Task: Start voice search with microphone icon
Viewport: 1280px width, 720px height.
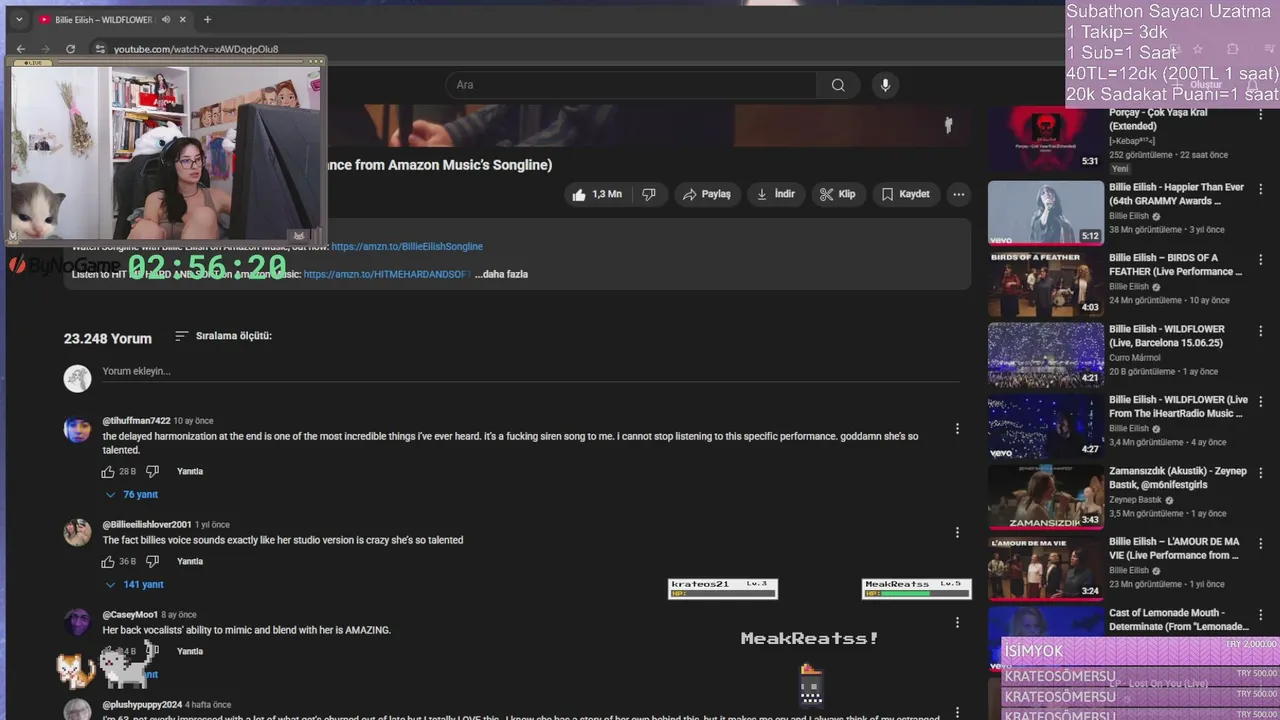Action: (x=885, y=85)
